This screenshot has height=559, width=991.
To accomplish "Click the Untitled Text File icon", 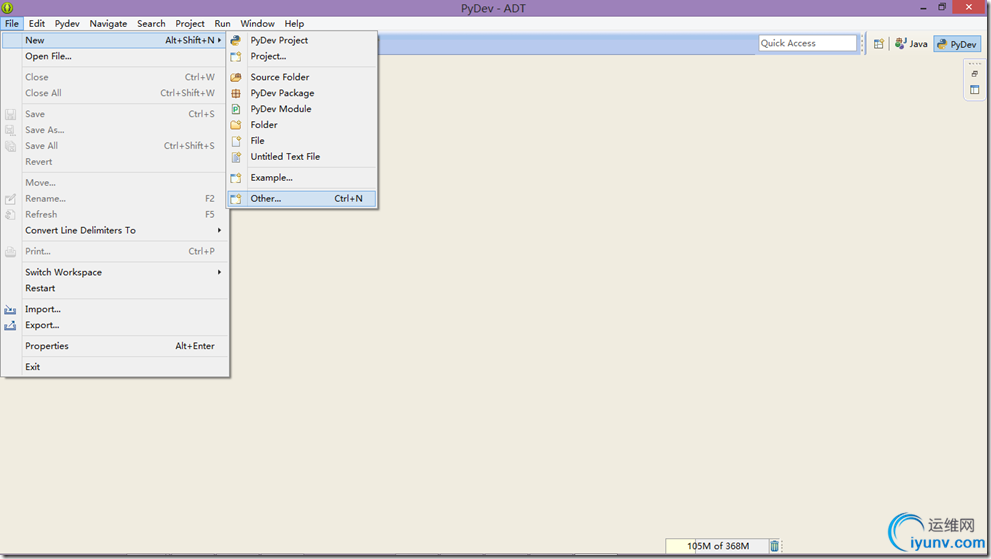I will 236,156.
